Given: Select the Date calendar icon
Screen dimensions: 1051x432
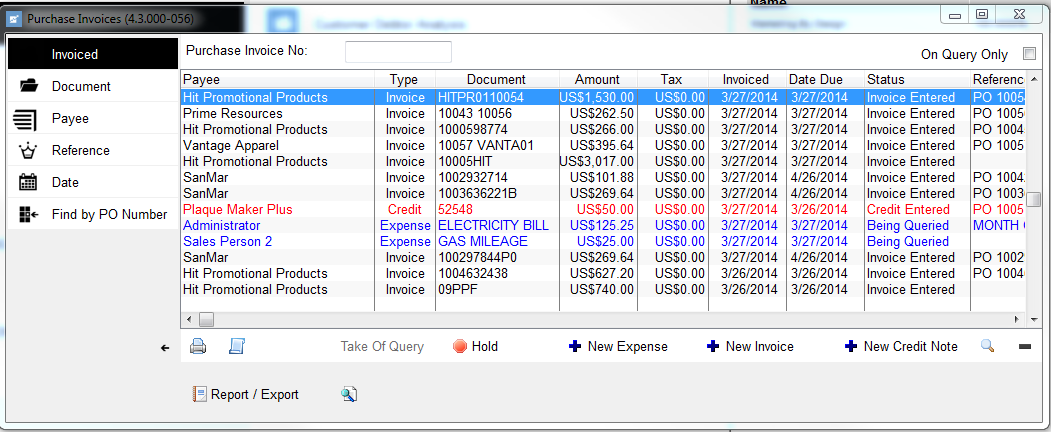Looking at the screenshot, I should click(28, 182).
